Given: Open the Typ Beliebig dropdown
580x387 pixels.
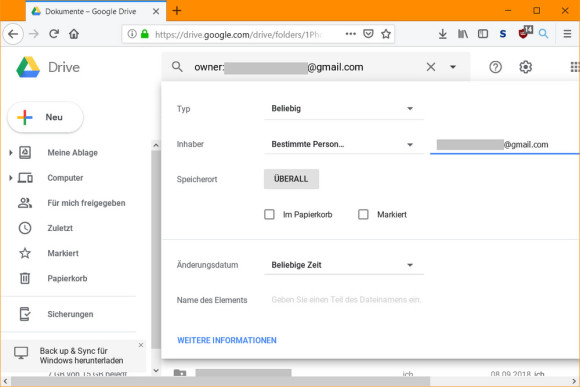Looking at the screenshot, I should [x=344, y=109].
